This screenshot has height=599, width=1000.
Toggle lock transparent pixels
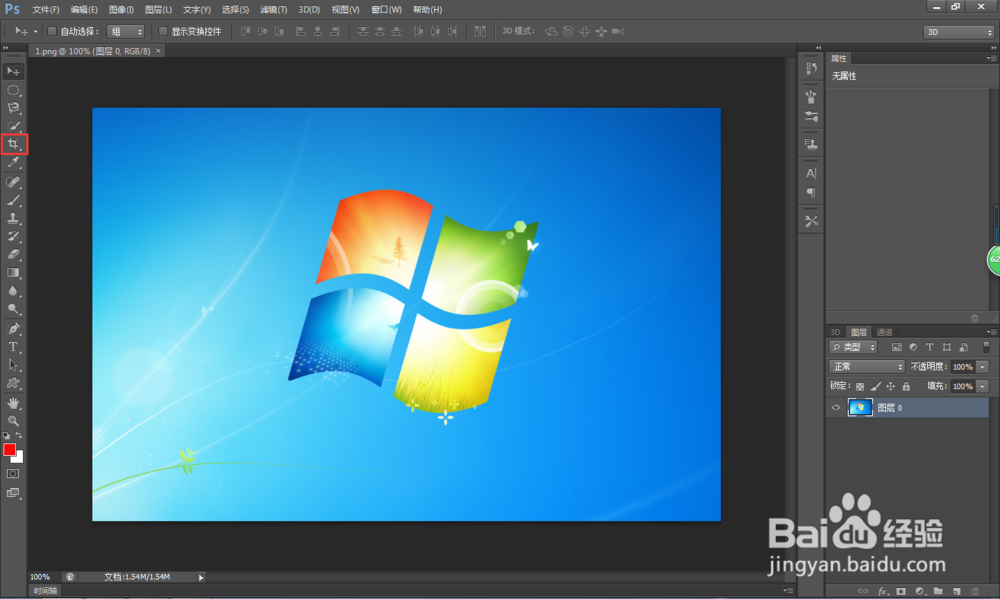point(860,387)
